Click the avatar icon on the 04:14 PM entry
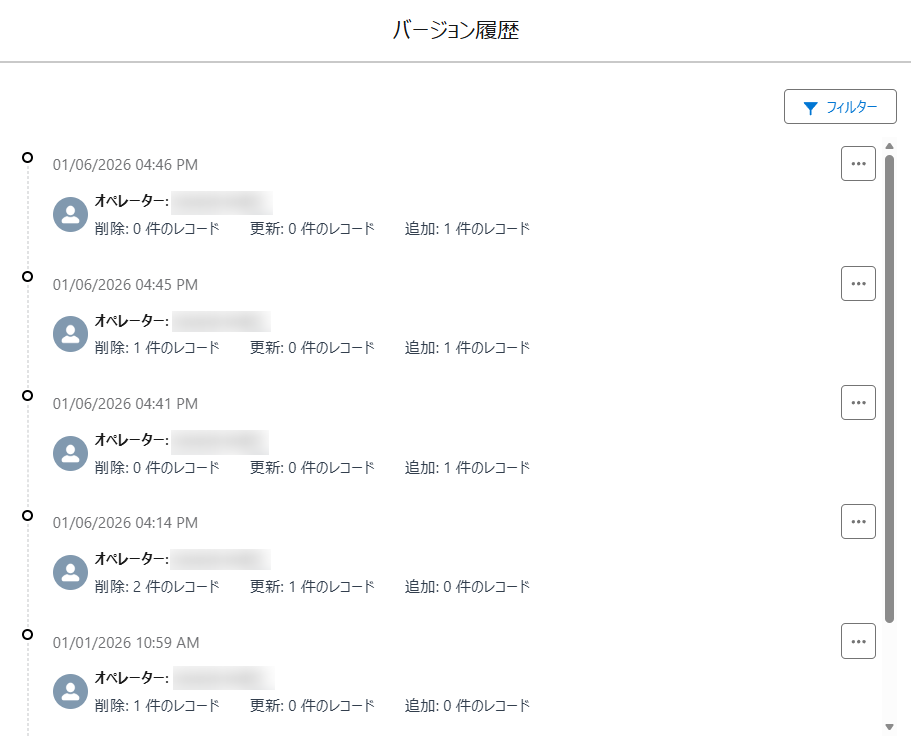Viewport: 911px width, 739px height. pyautogui.click(x=70, y=571)
